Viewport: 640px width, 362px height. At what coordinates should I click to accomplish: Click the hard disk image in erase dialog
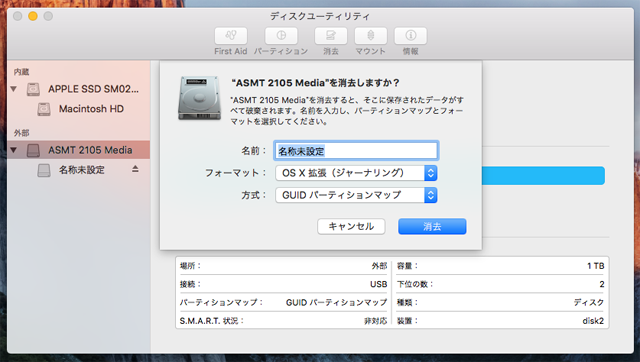tap(200, 98)
